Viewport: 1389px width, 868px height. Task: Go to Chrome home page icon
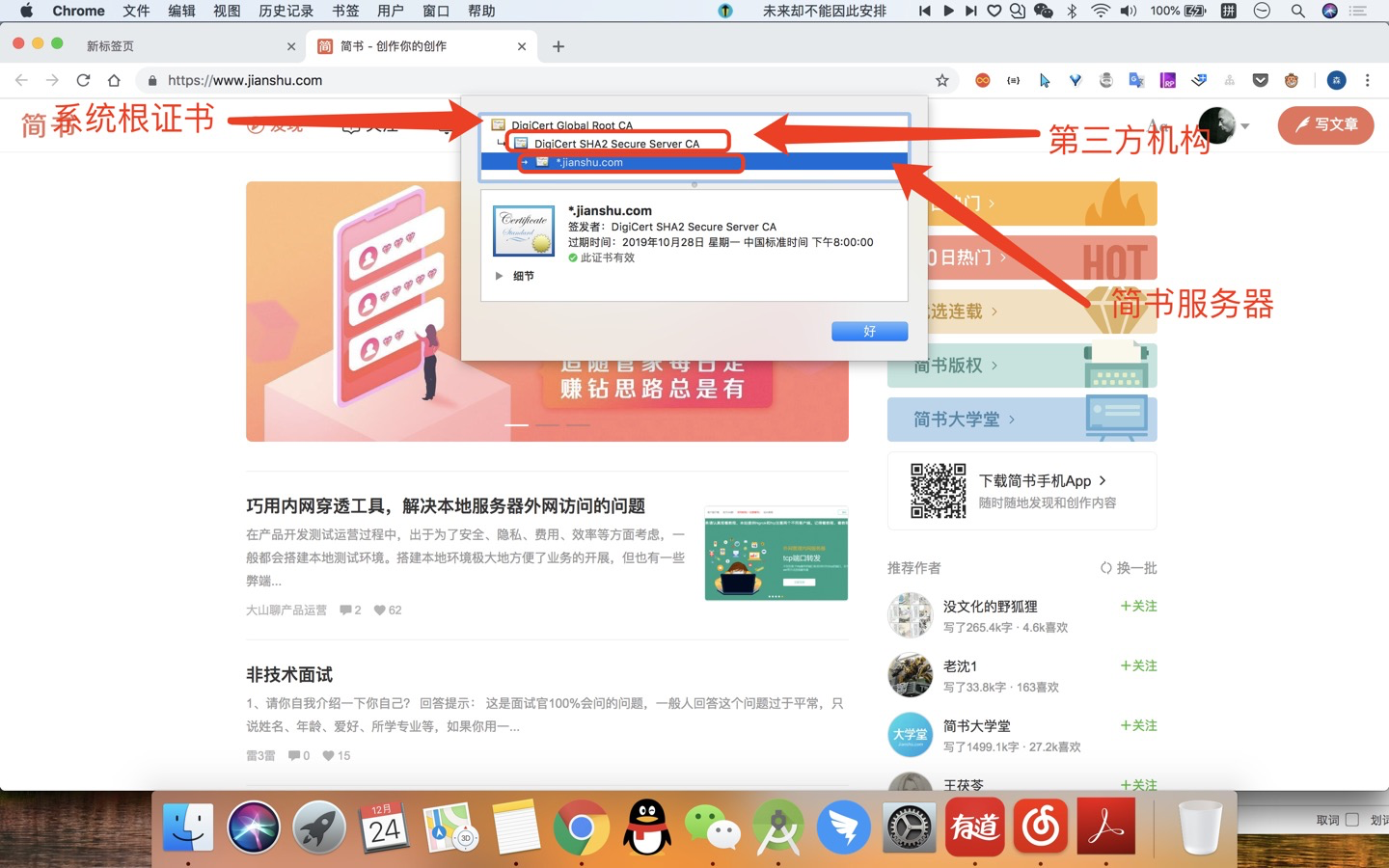pyautogui.click(x=114, y=80)
